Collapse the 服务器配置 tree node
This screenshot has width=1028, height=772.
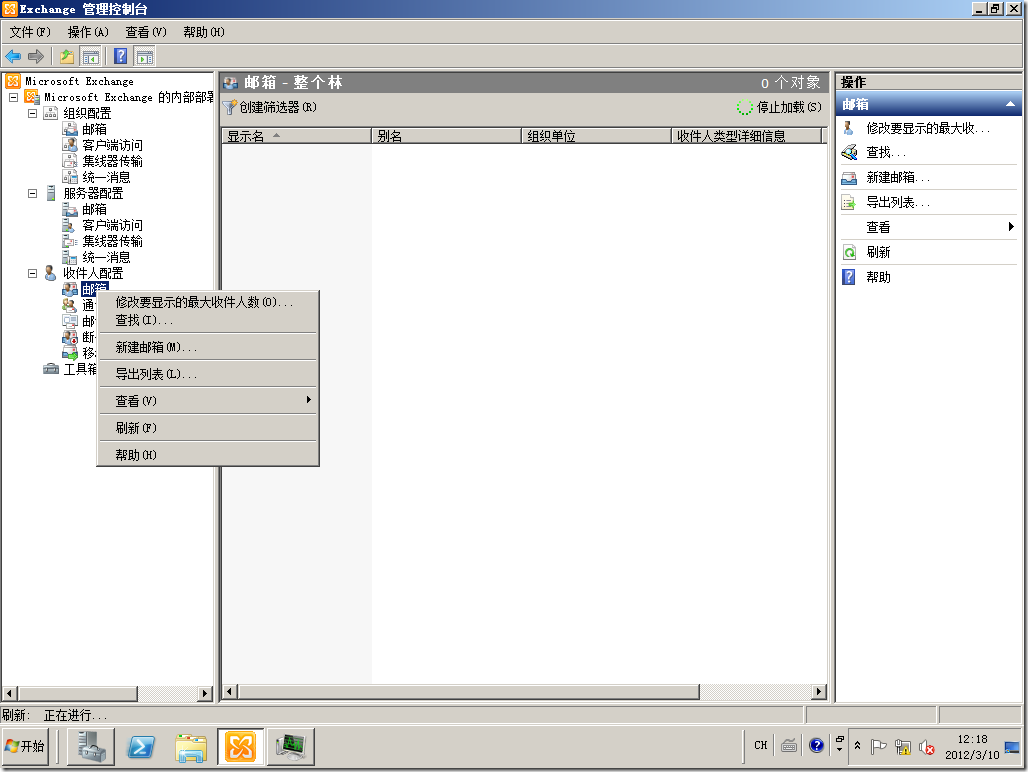pyautogui.click(x=30, y=192)
